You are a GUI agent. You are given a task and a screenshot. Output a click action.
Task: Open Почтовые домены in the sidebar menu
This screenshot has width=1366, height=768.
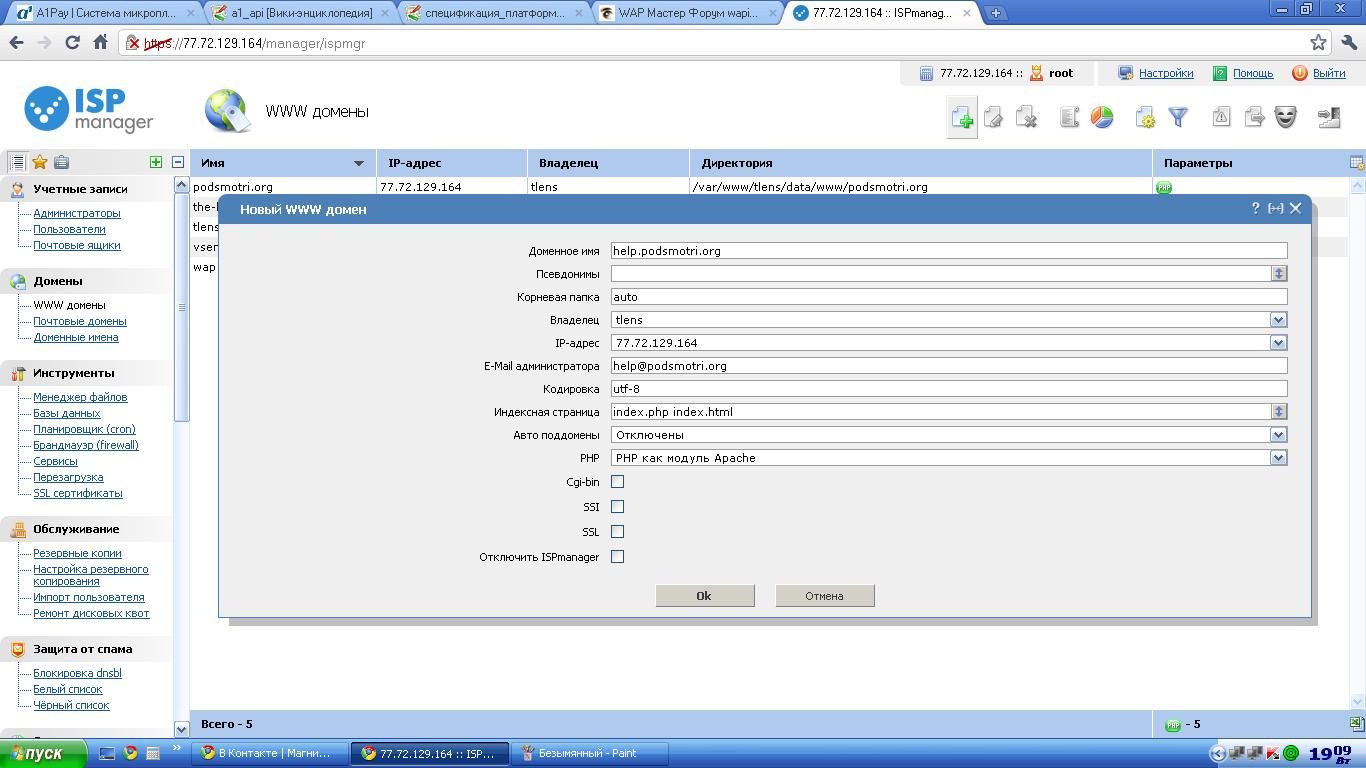coord(80,321)
